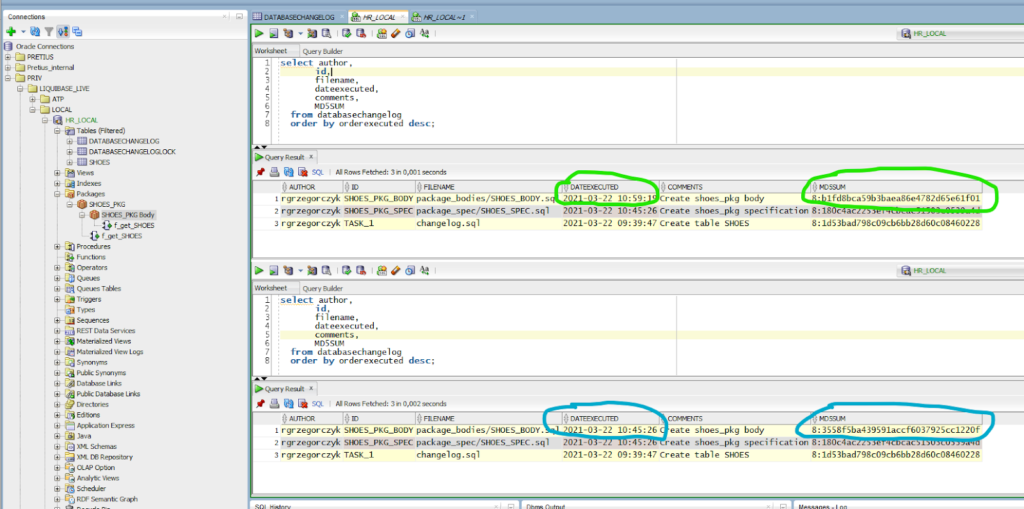The image size is (1024, 509).
Task: Open the New Connection dropdown arrow
Action: [x=23, y=31]
